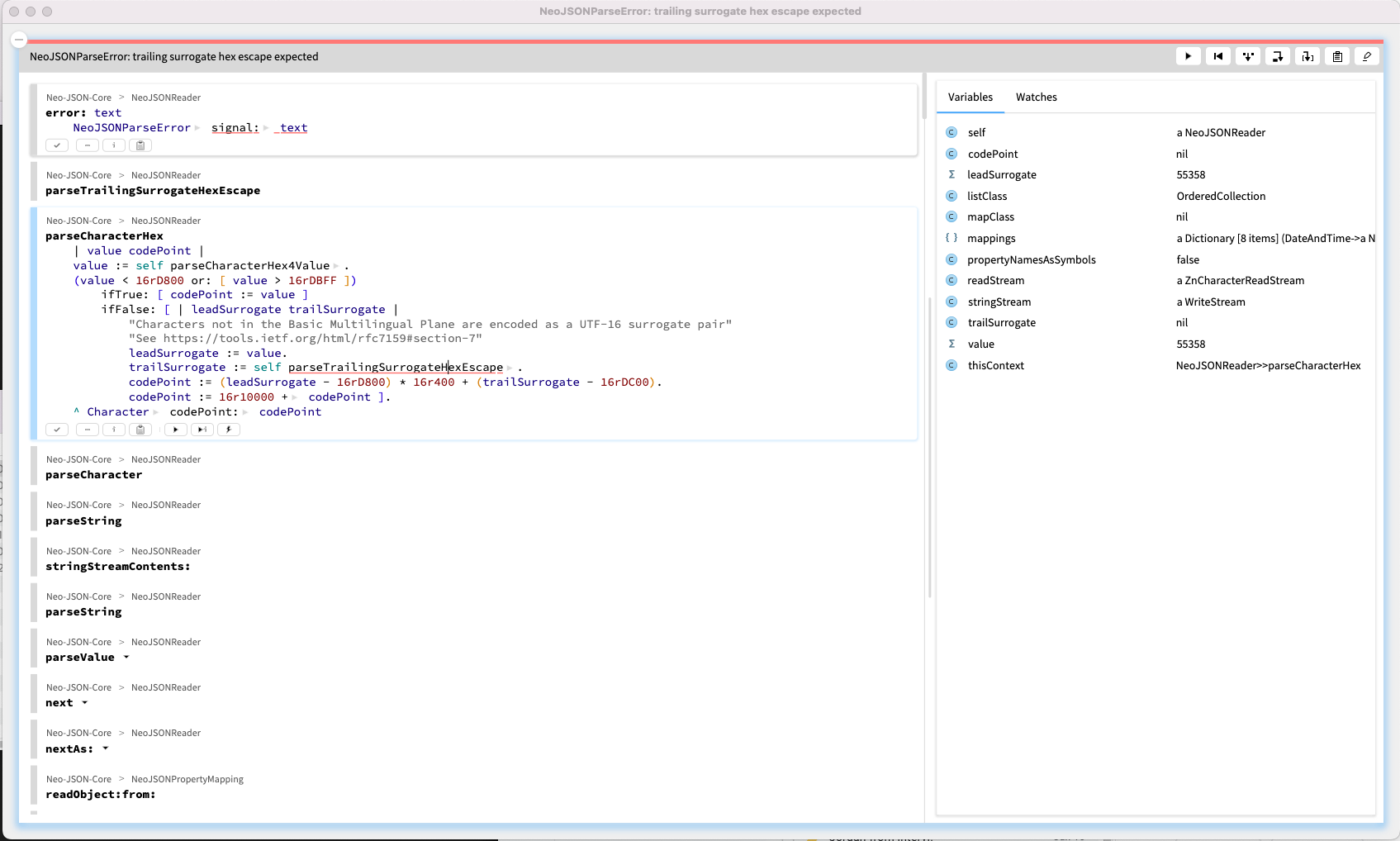Screen dimensions: 1400x841
Task: Expand triangle after codePoint: keyword
Action: (245, 412)
